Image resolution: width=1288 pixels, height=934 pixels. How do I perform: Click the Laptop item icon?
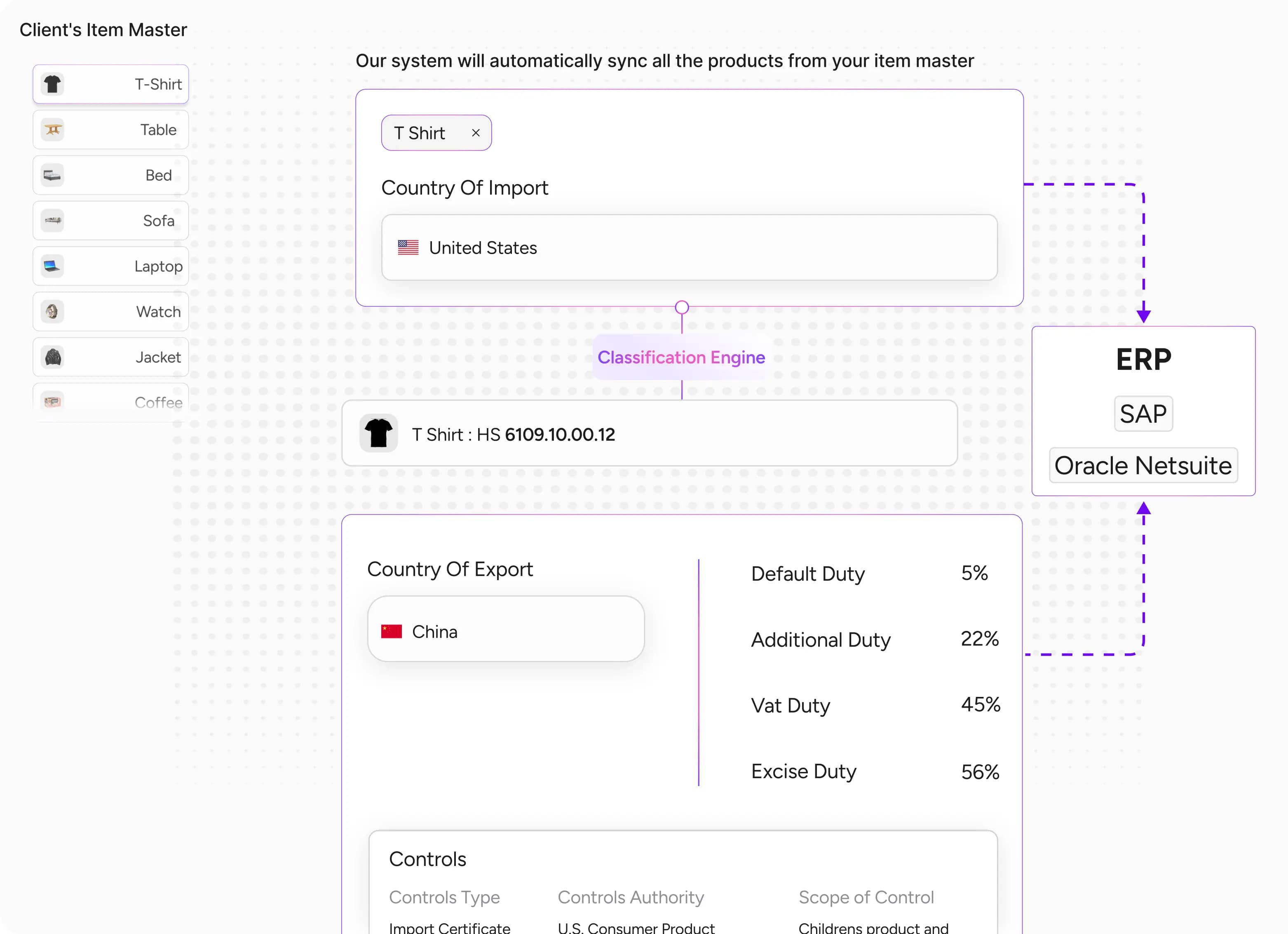coord(52,266)
